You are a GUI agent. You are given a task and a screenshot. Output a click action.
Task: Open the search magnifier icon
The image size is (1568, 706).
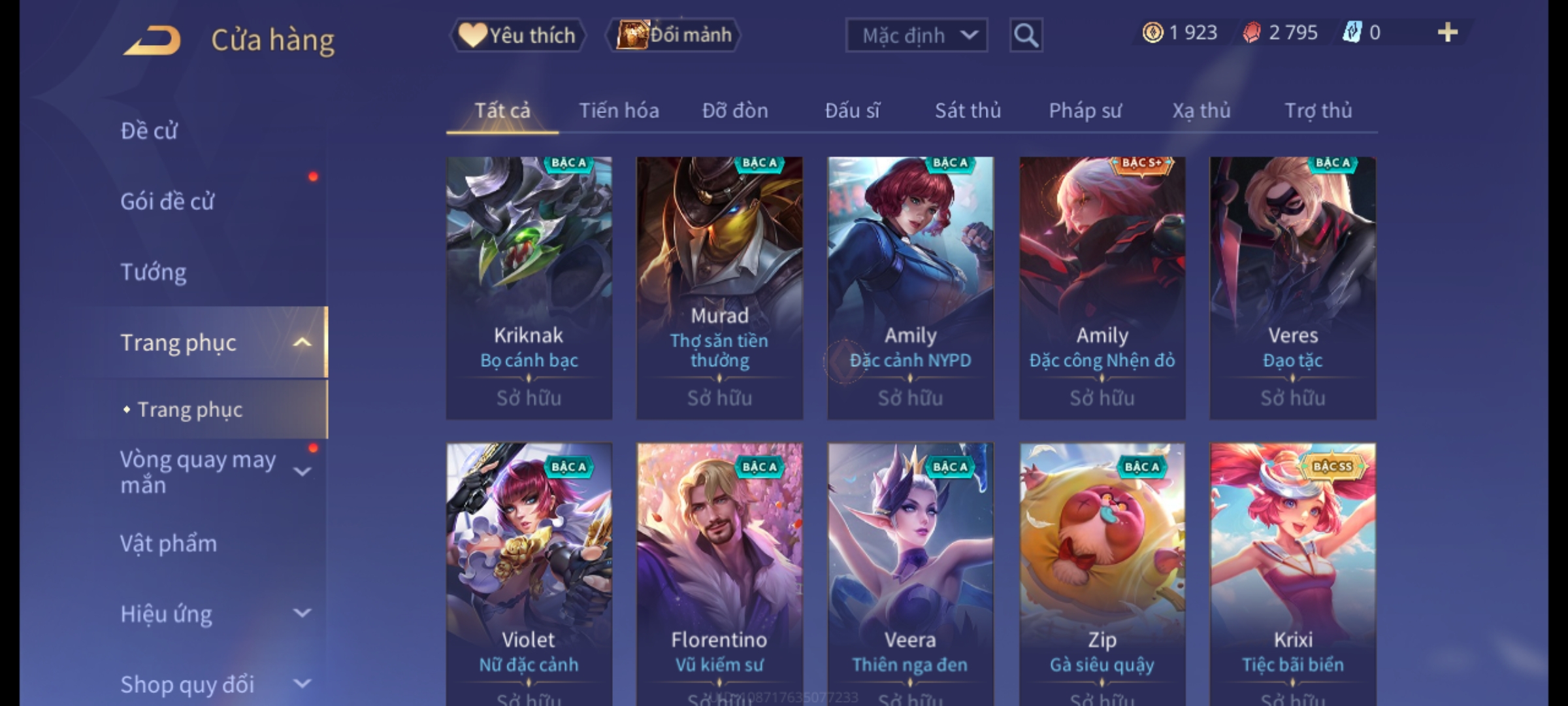pos(1026,35)
